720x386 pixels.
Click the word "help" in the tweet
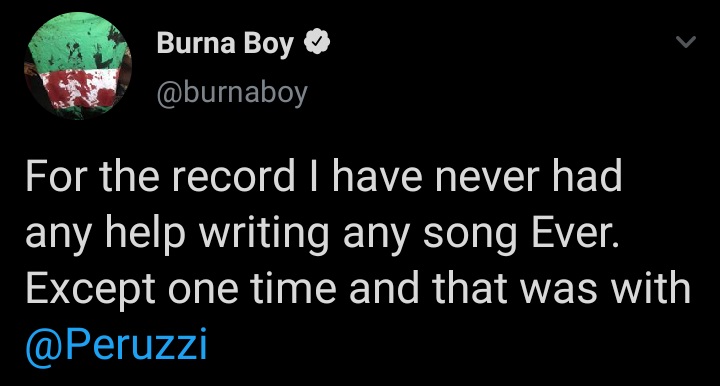coord(145,235)
